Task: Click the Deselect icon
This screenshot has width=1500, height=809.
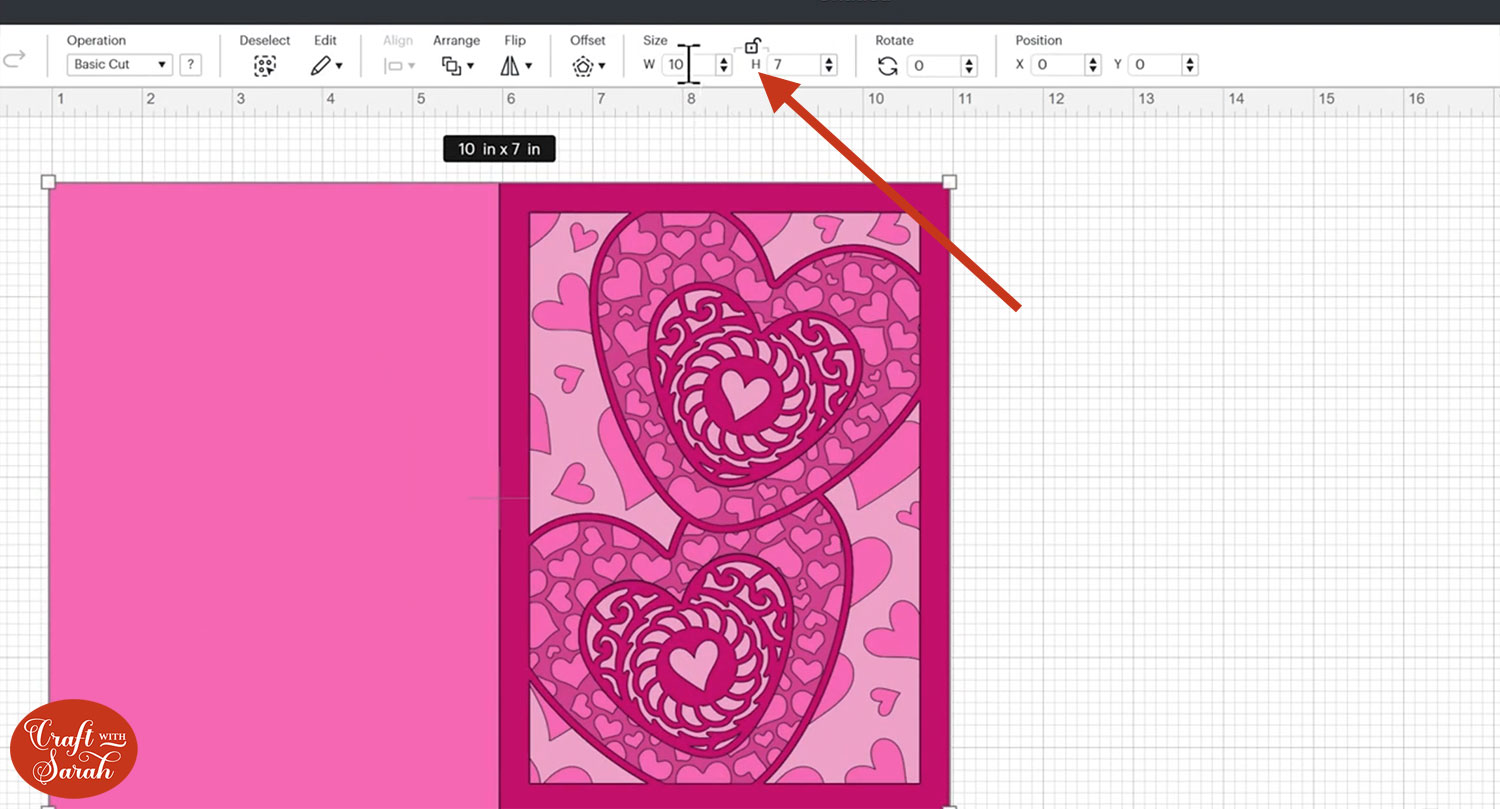Action: coord(264,66)
